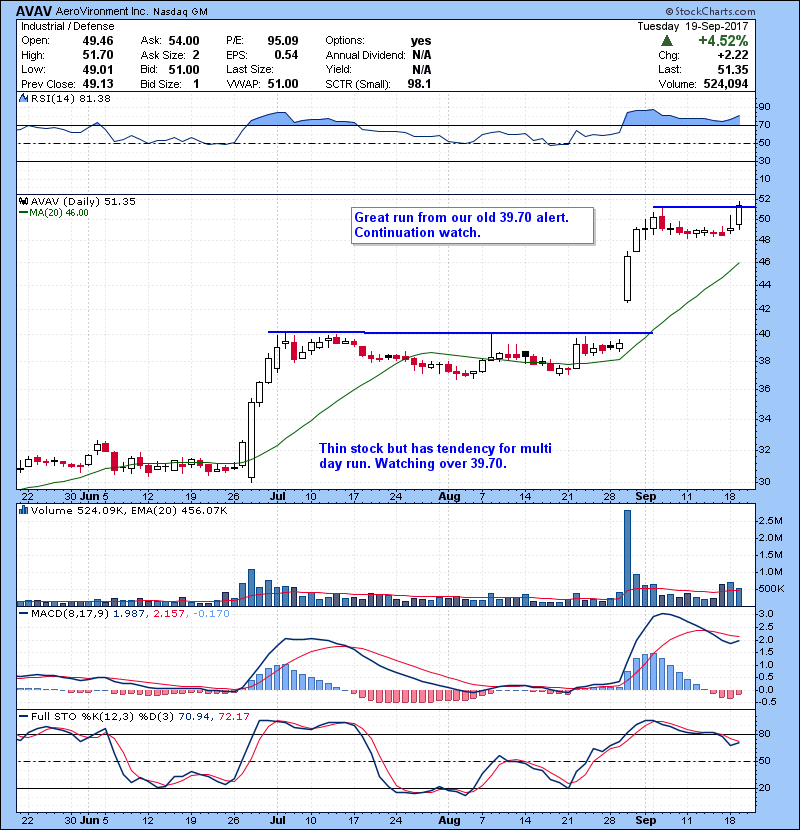Click the 'Thin stock but has tendency' annotation

pyautogui.click(x=435, y=456)
